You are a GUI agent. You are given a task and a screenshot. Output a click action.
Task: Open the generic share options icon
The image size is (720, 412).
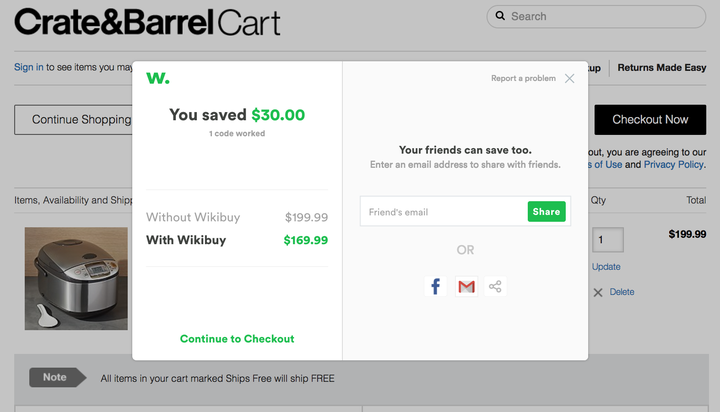click(x=495, y=286)
